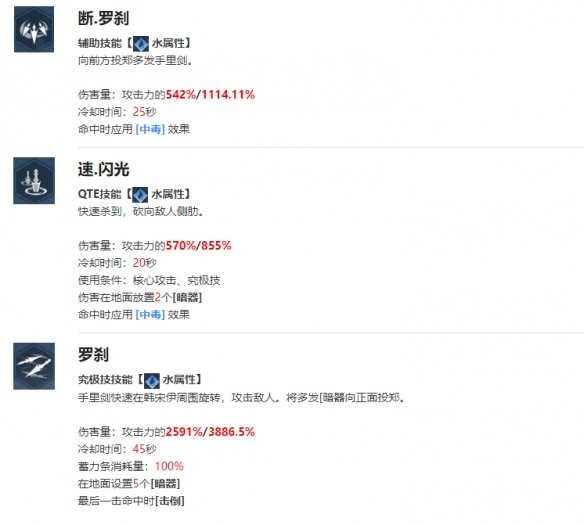Click the 100% gauge consumption value
The height and width of the screenshot is (525, 584).
tap(169, 466)
